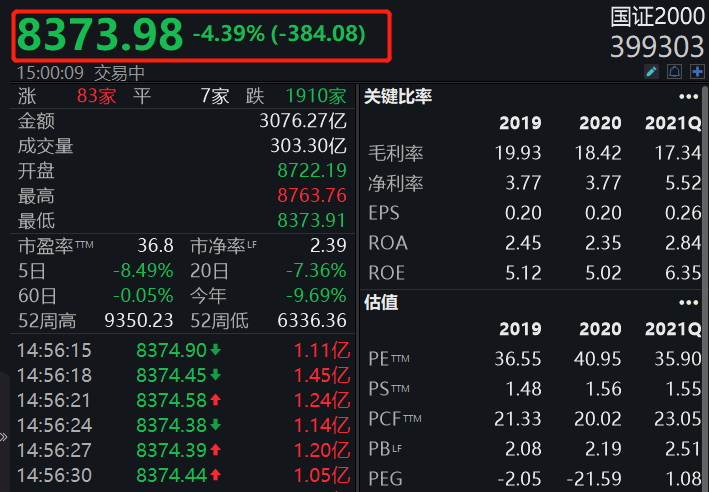Select the index code 399303
709x492 pixels.
pos(657,47)
